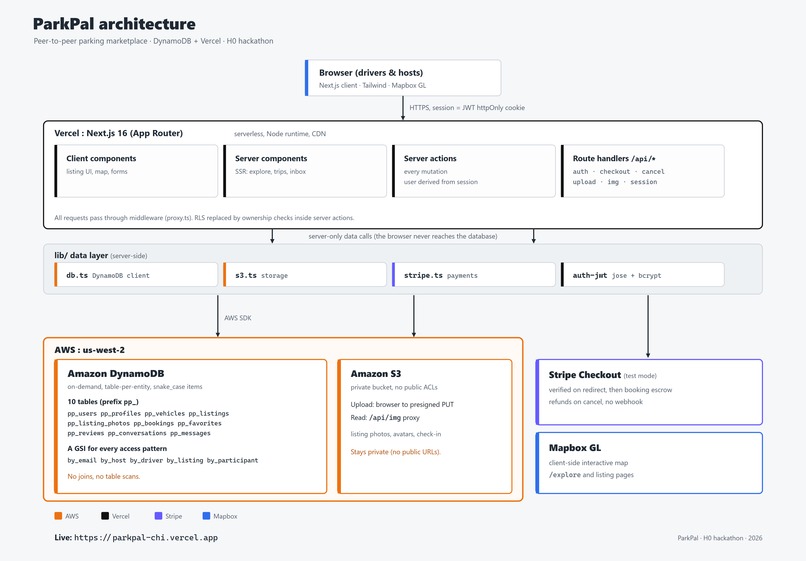The image size is (806, 561).
Task: Click the purple Stripe legend swatch
Action: point(158,516)
